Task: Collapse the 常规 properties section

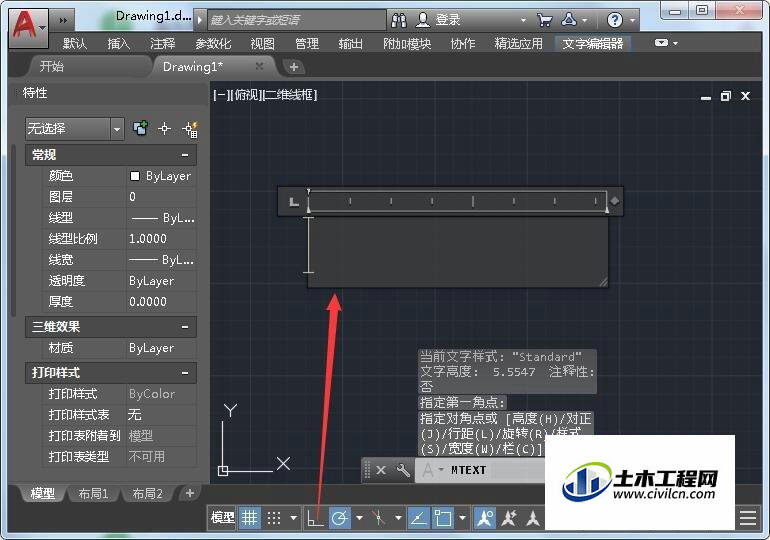Action: [185, 155]
